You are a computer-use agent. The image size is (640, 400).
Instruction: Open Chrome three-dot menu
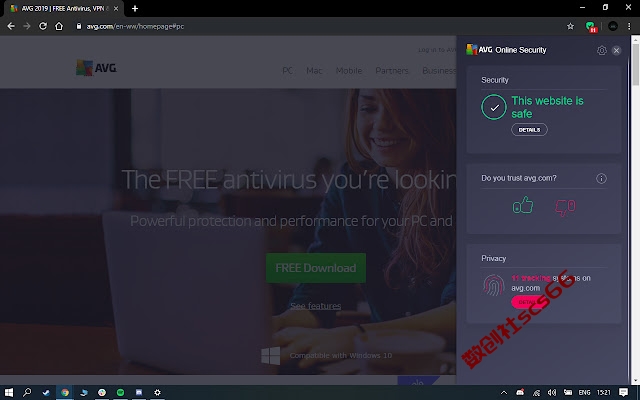coord(629,26)
